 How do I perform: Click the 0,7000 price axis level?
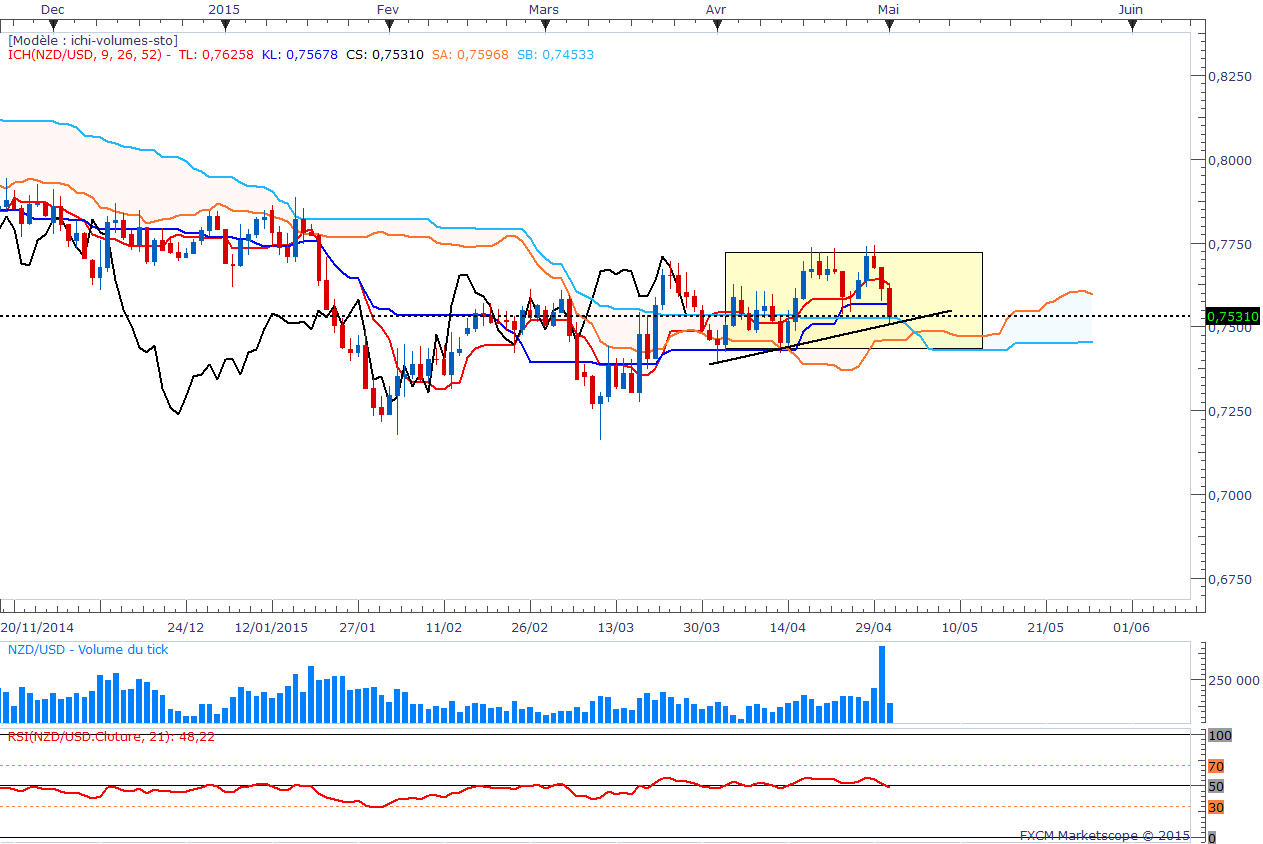coord(1230,495)
